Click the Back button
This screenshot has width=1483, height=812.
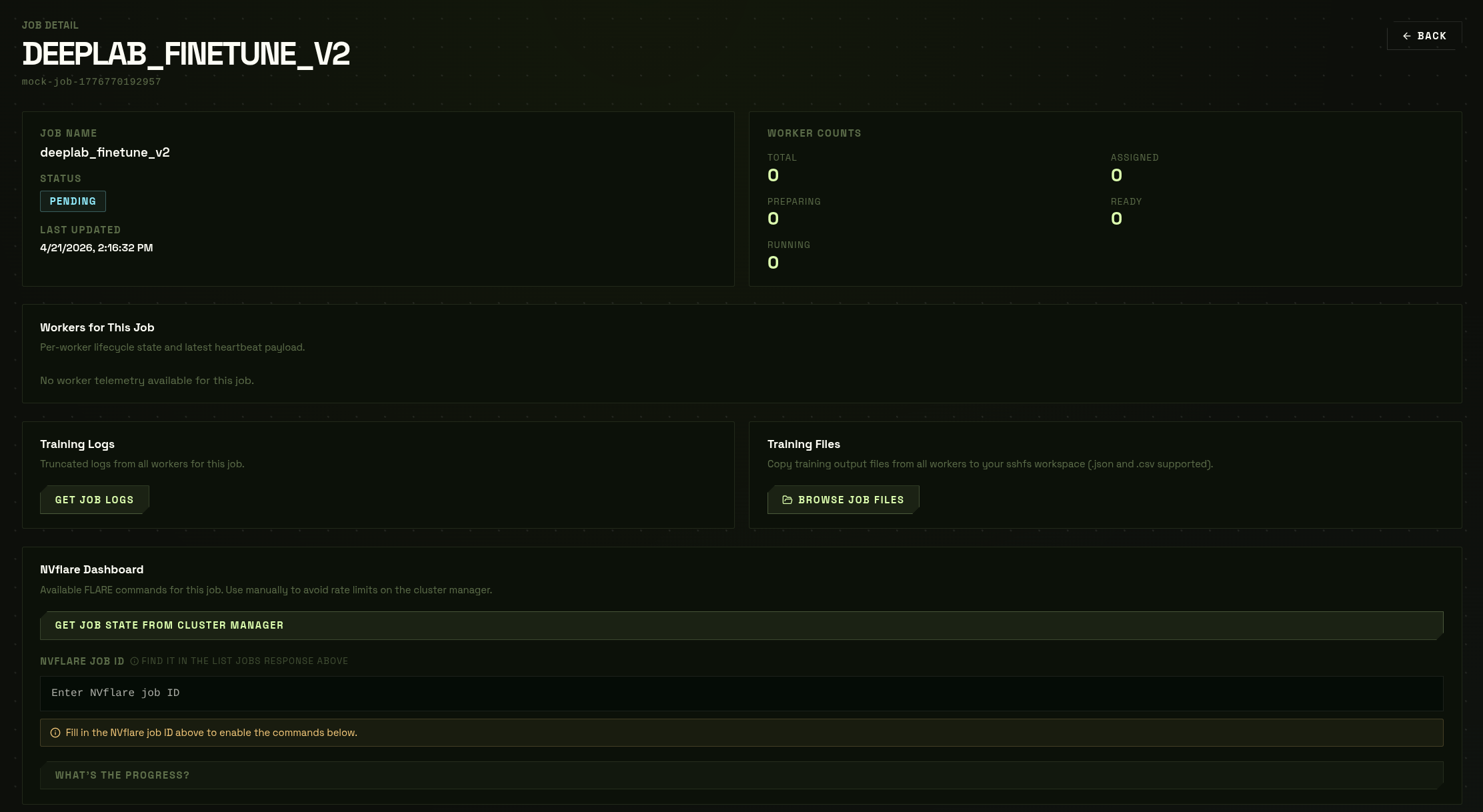1424,36
